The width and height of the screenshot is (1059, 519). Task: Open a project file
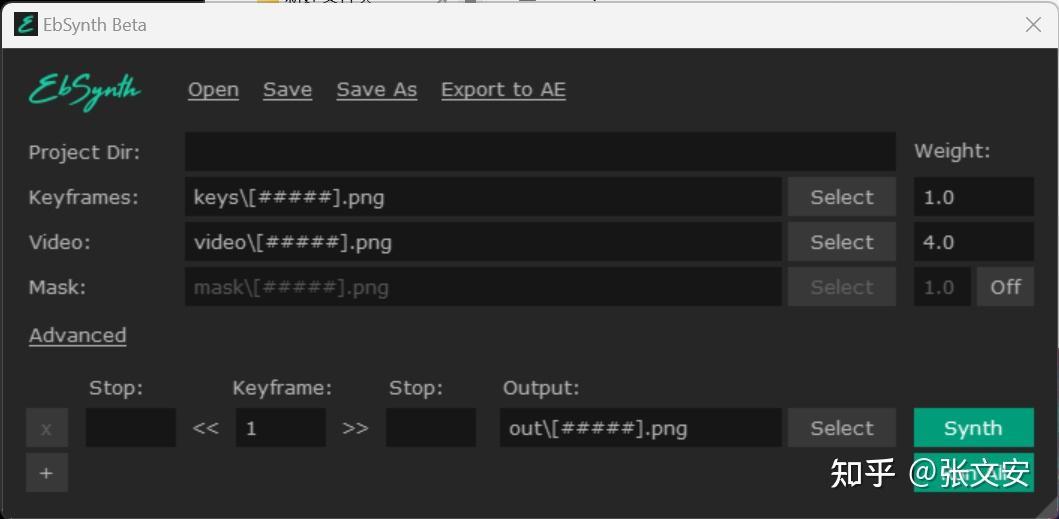click(x=213, y=90)
